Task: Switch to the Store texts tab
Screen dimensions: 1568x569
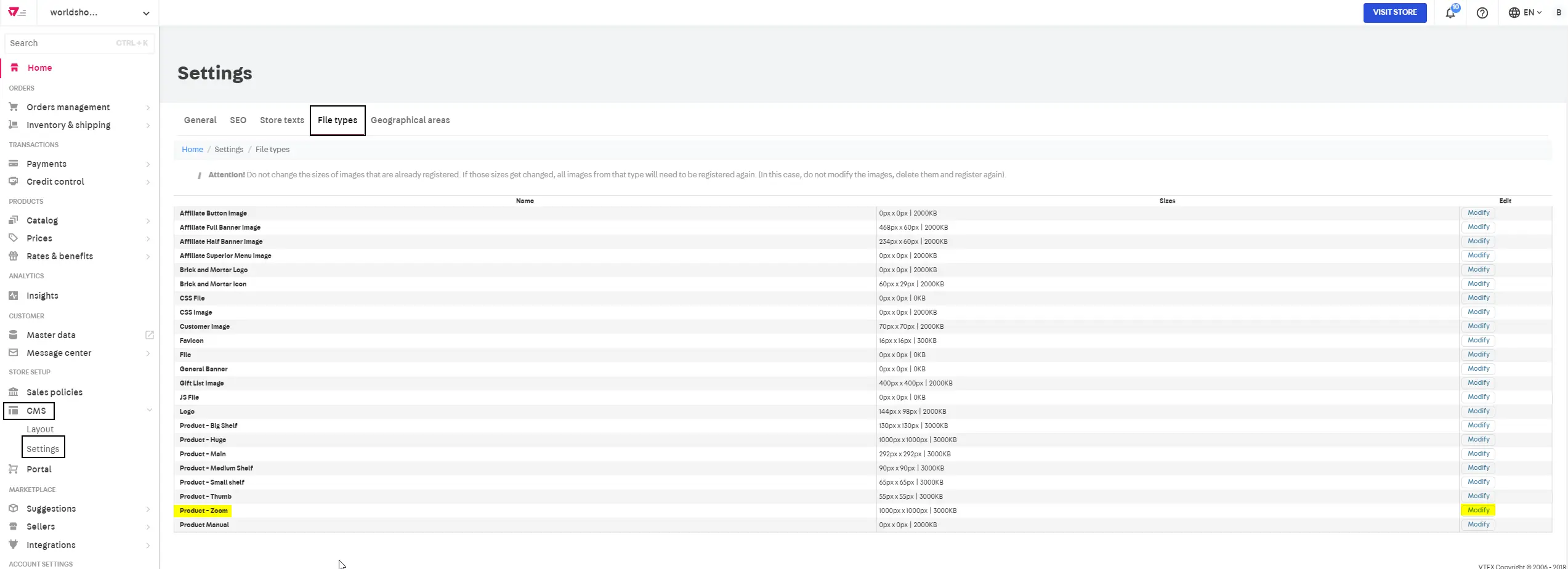Action: tap(281, 120)
